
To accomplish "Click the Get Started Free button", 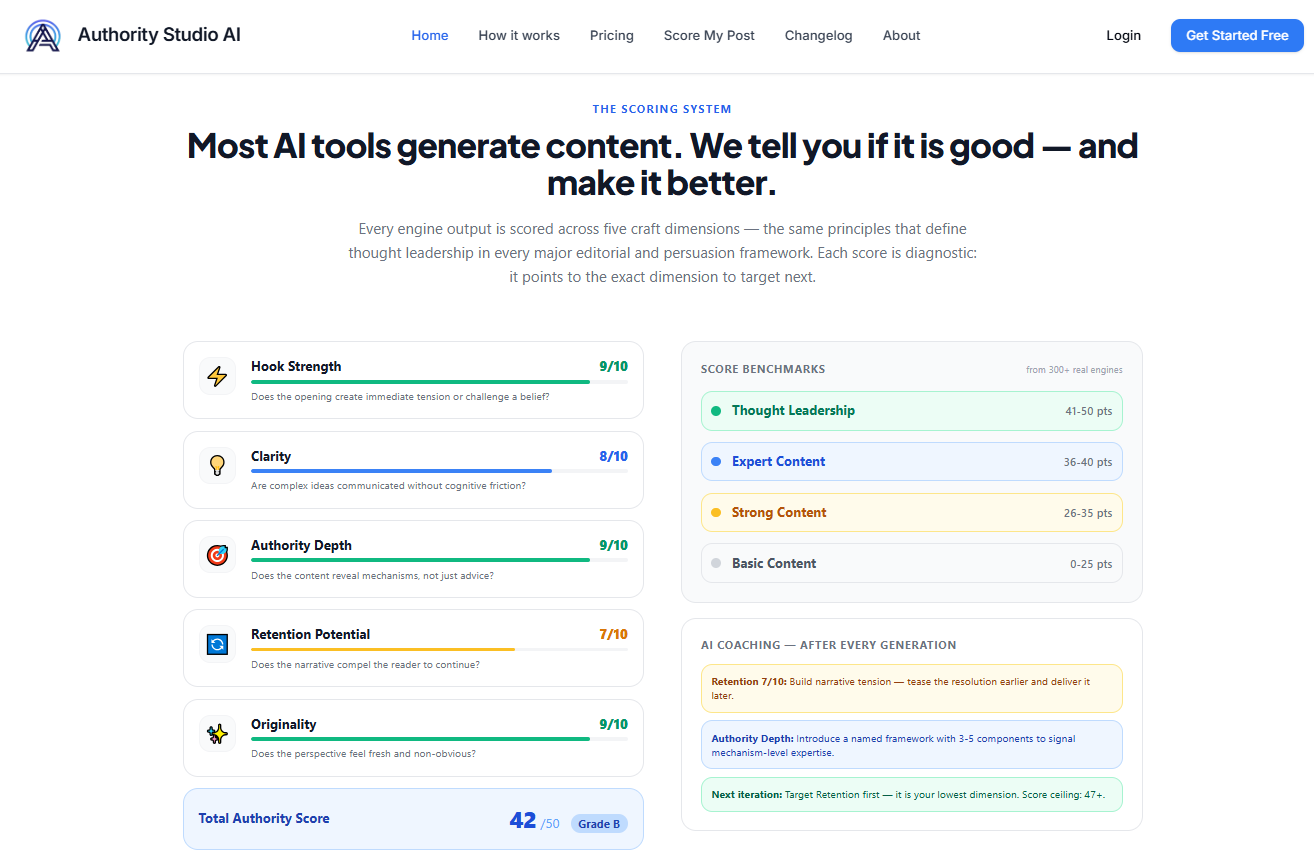I will (1237, 35).
